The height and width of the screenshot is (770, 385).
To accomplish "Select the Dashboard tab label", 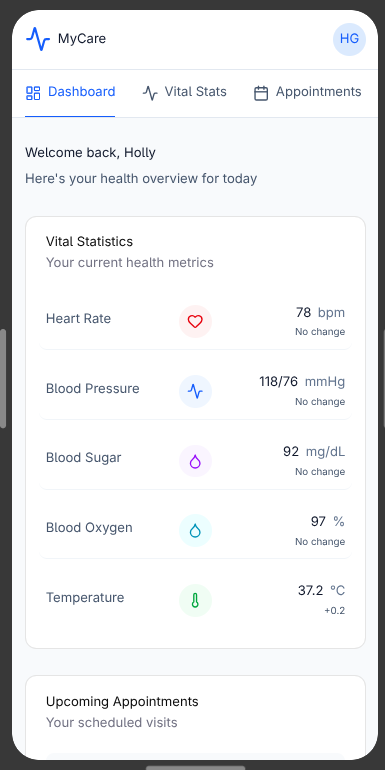I will click(82, 92).
